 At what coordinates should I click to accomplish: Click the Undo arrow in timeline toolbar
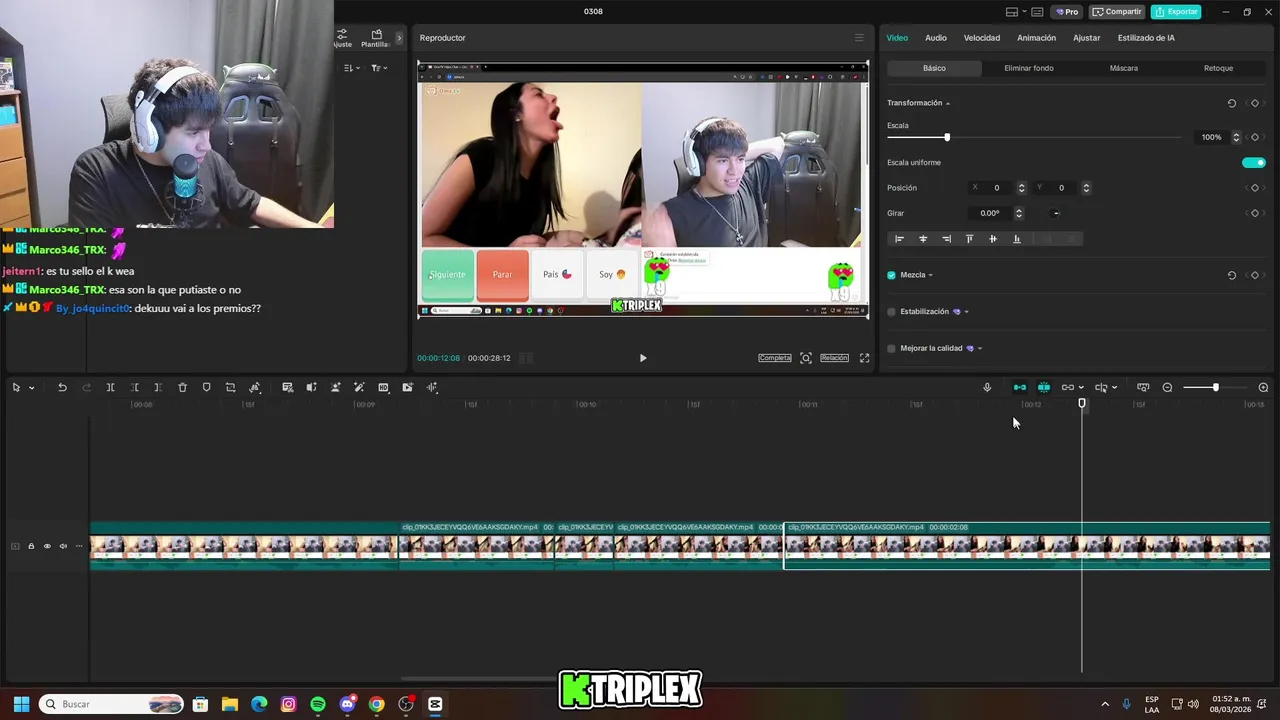(x=62, y=388)
